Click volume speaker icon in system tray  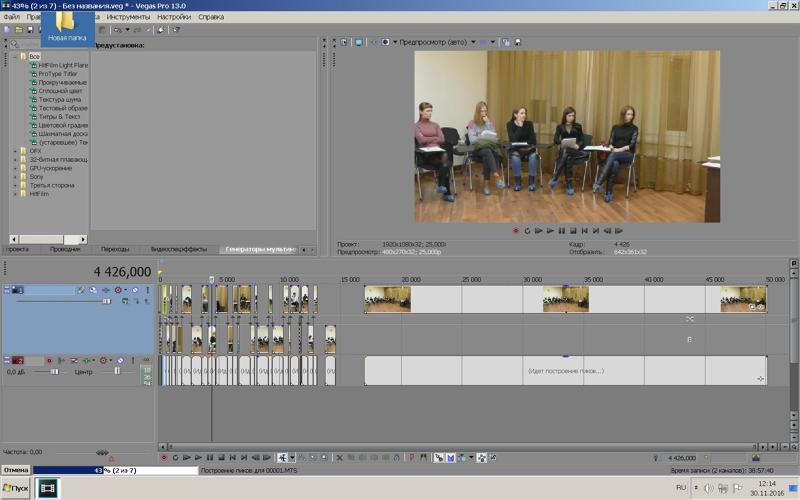click(709, 488)
